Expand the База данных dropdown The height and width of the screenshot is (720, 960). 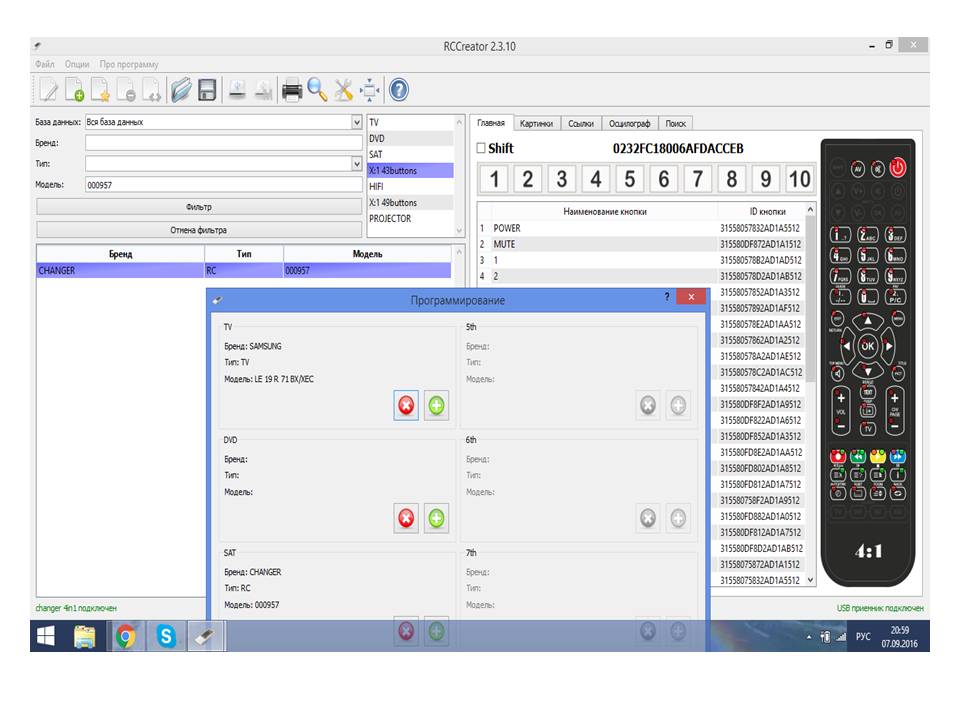[357, 122]
